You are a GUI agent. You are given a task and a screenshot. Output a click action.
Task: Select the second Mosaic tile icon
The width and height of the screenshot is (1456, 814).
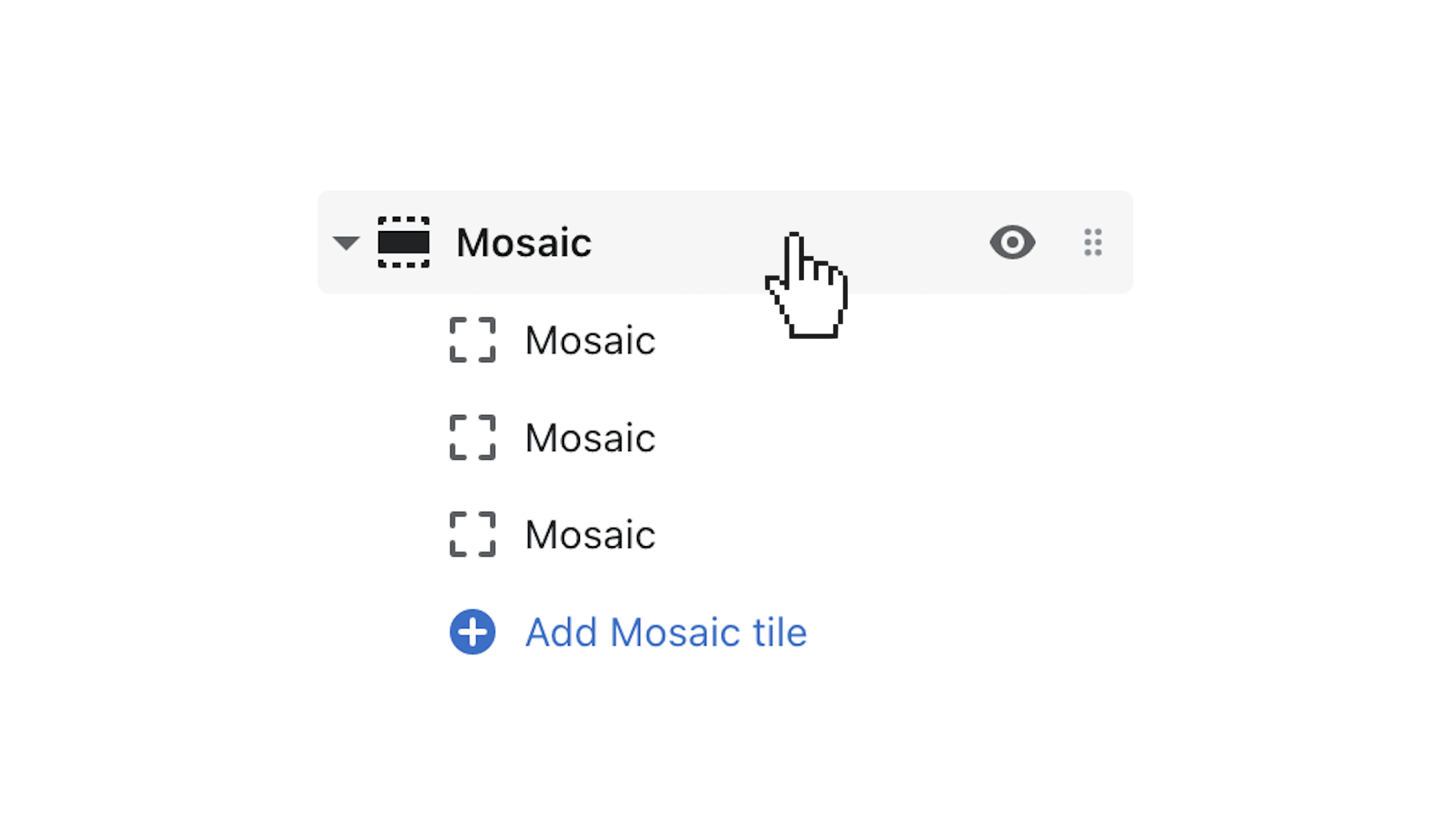coord(472,437)
